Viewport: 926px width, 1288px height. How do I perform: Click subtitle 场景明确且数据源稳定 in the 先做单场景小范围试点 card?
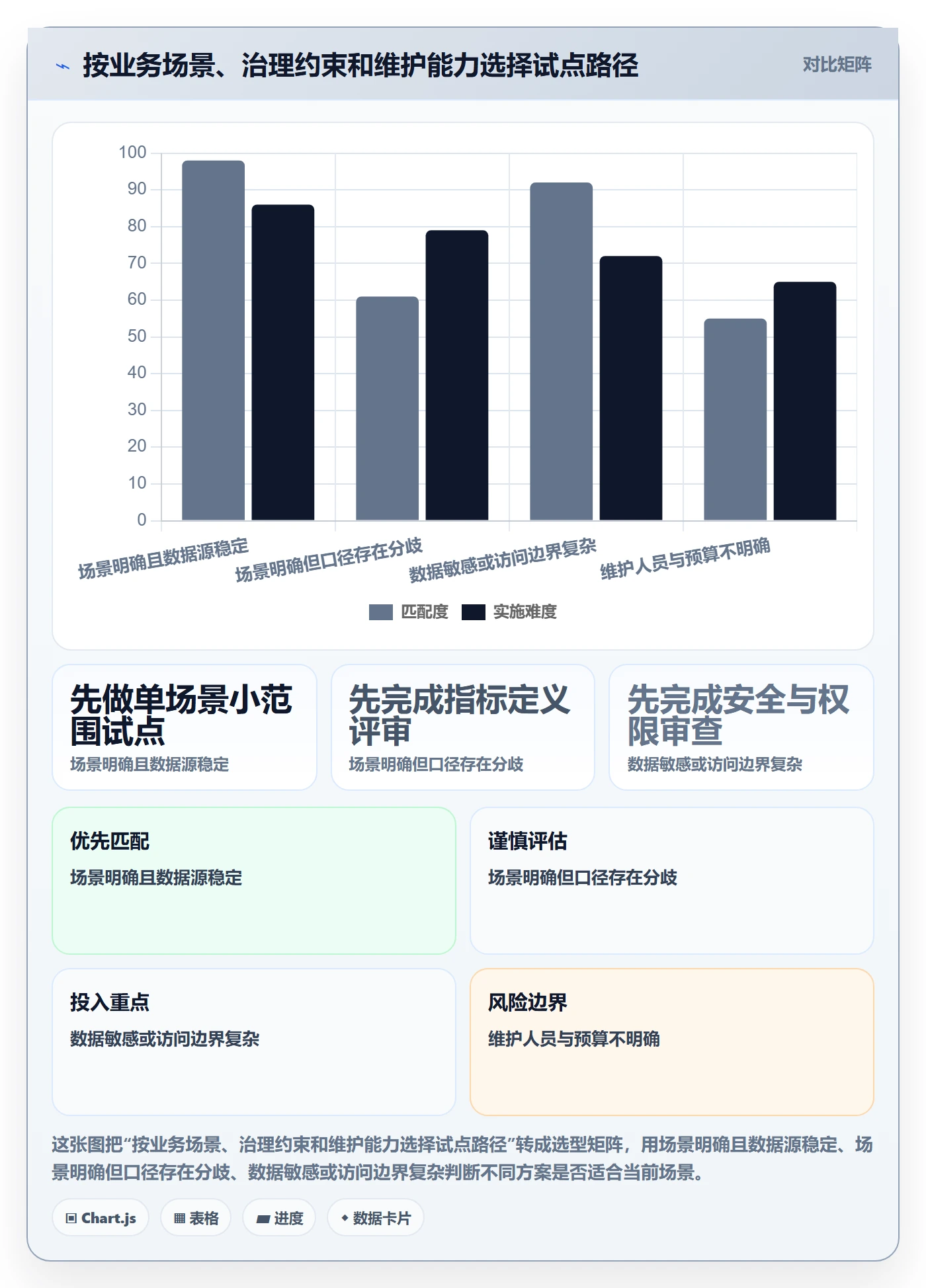click(149, 764)
